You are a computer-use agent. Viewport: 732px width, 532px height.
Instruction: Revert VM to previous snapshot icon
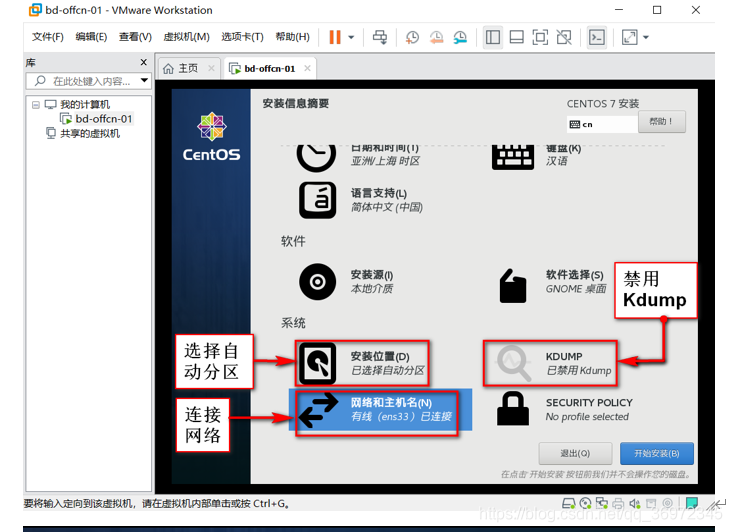tap(436, 37)
